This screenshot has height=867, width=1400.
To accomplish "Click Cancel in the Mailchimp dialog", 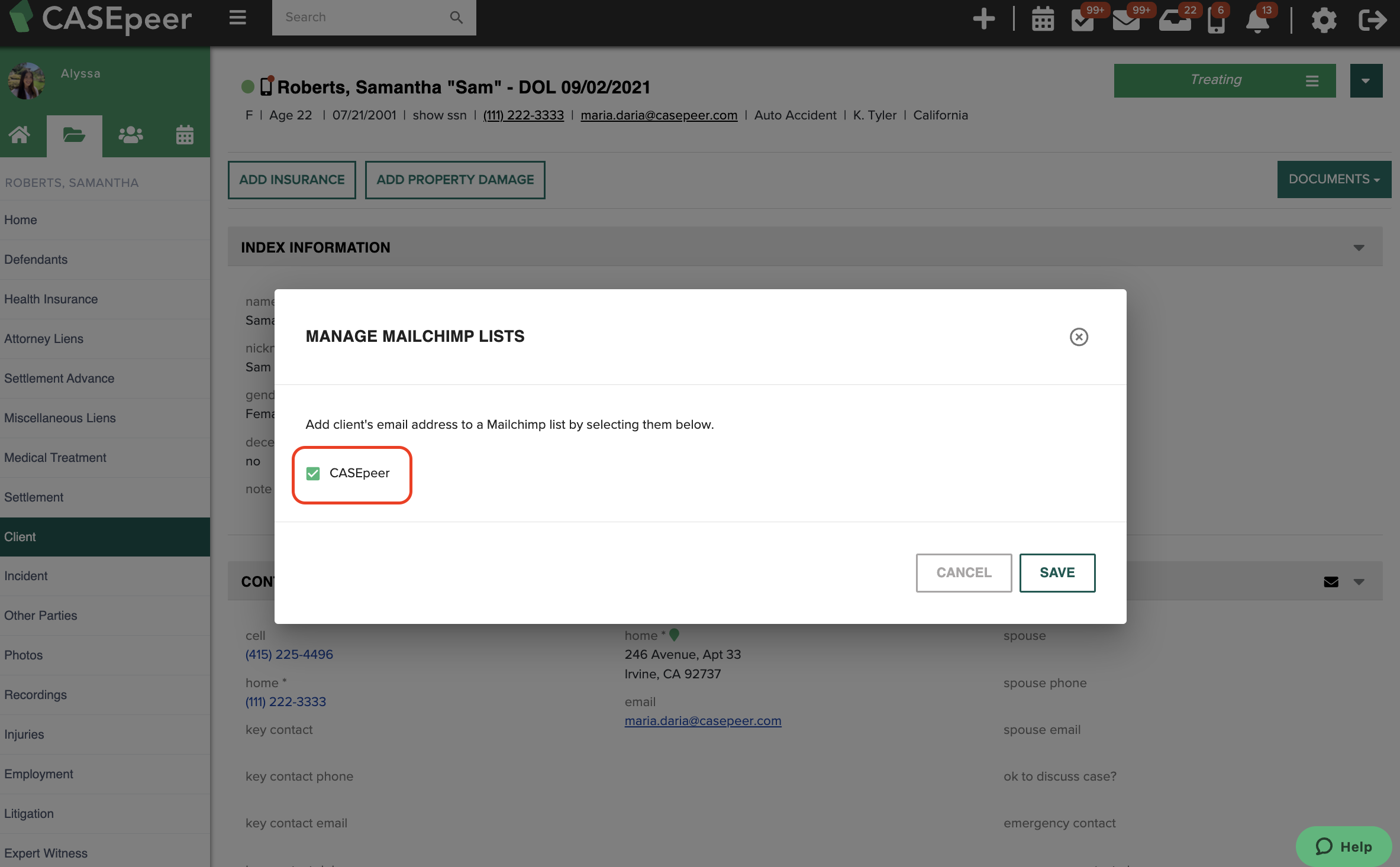I will click(x=963, y=572).
